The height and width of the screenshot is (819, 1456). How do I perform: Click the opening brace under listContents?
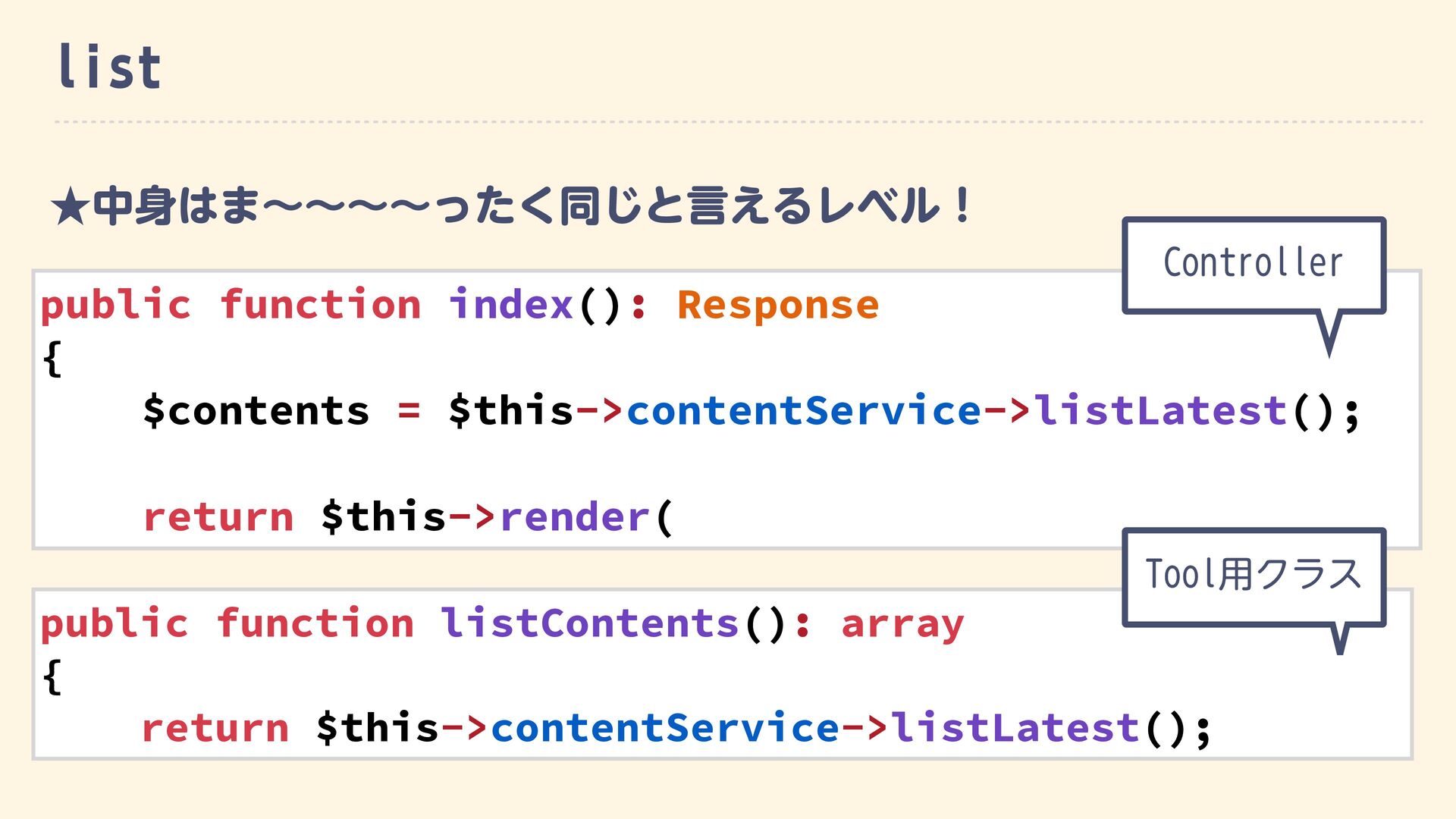pos(52,676)
